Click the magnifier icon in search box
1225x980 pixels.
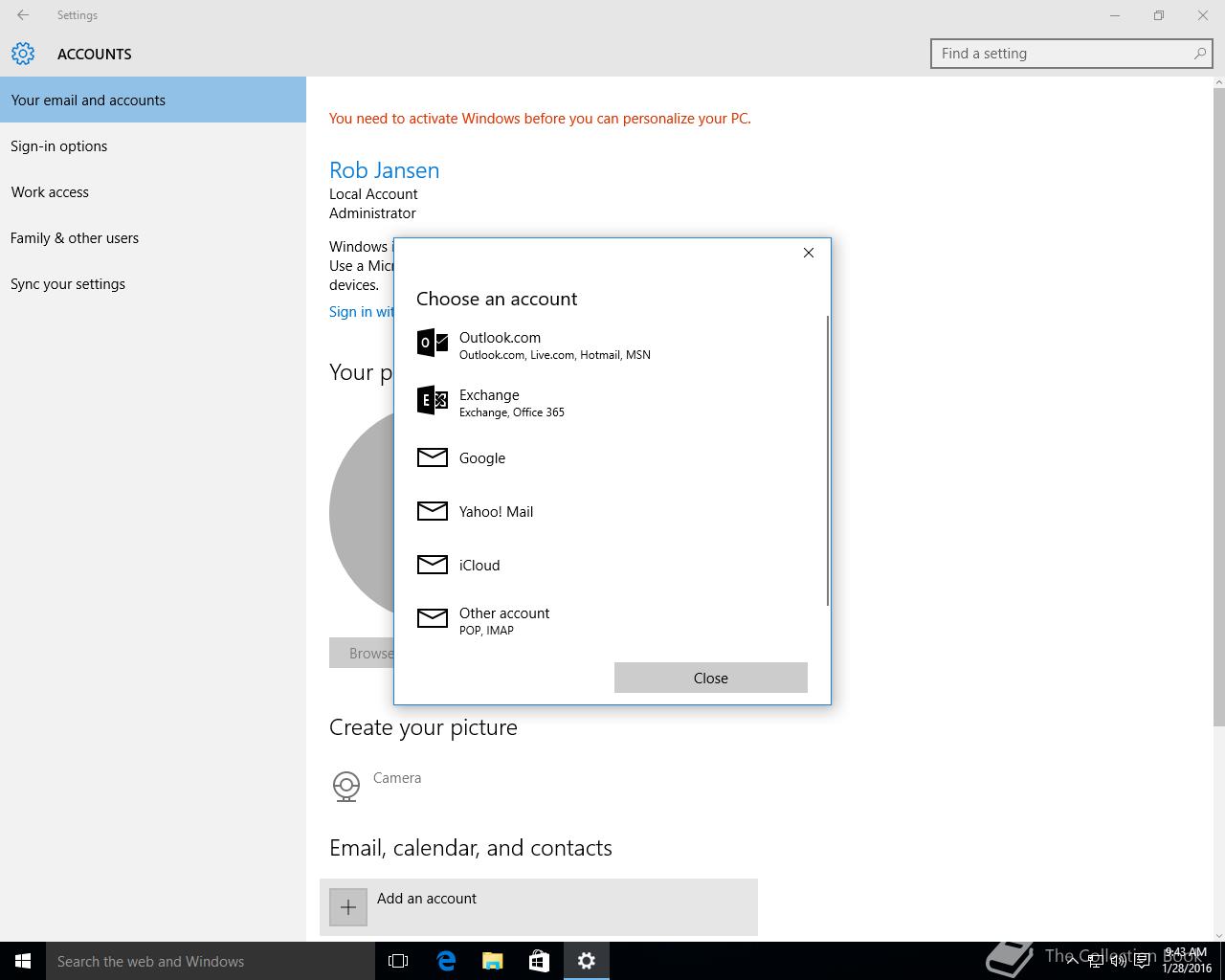pos(1199,54)
